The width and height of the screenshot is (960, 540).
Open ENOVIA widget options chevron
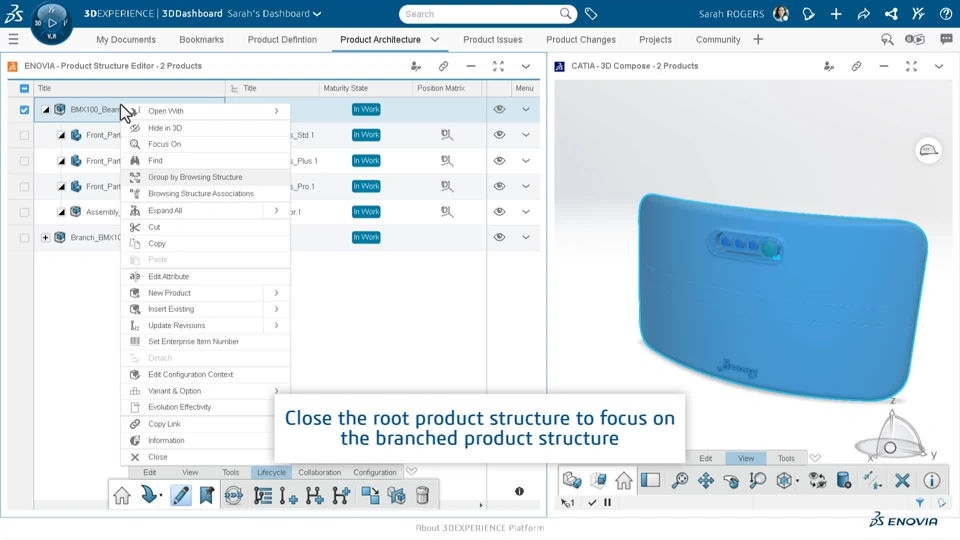coord(525,66)
